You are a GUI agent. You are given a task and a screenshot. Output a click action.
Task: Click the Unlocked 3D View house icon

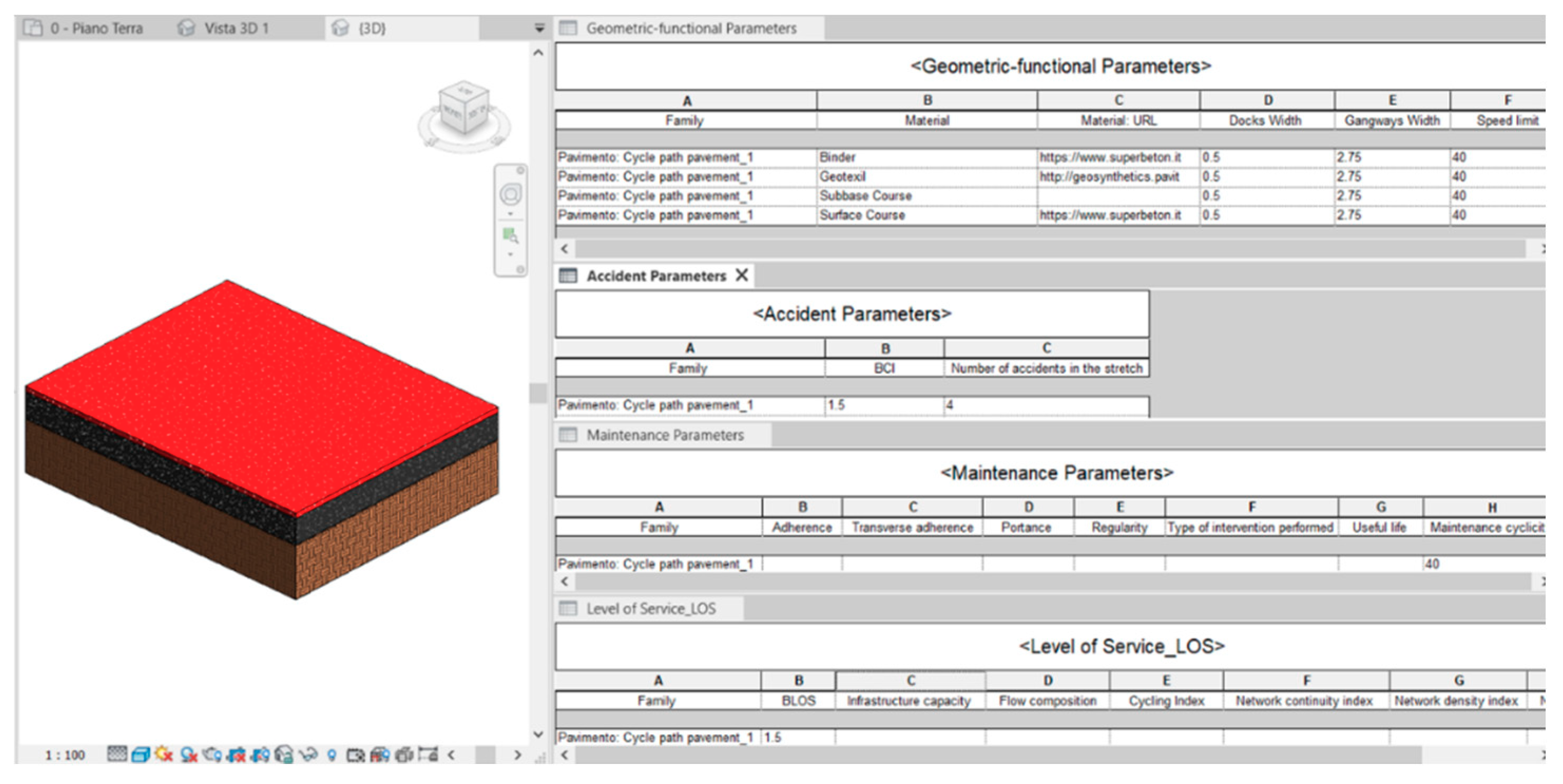click(x=284, y=755)
